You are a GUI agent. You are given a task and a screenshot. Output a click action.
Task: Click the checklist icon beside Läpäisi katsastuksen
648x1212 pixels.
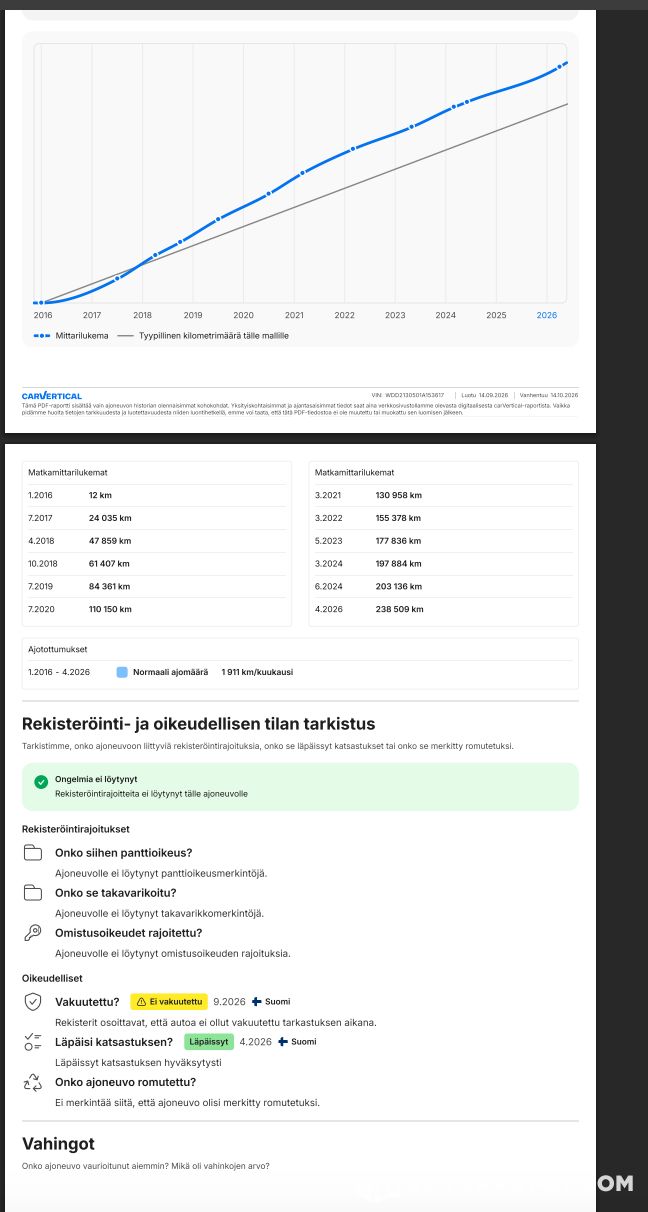(33, 1042)
